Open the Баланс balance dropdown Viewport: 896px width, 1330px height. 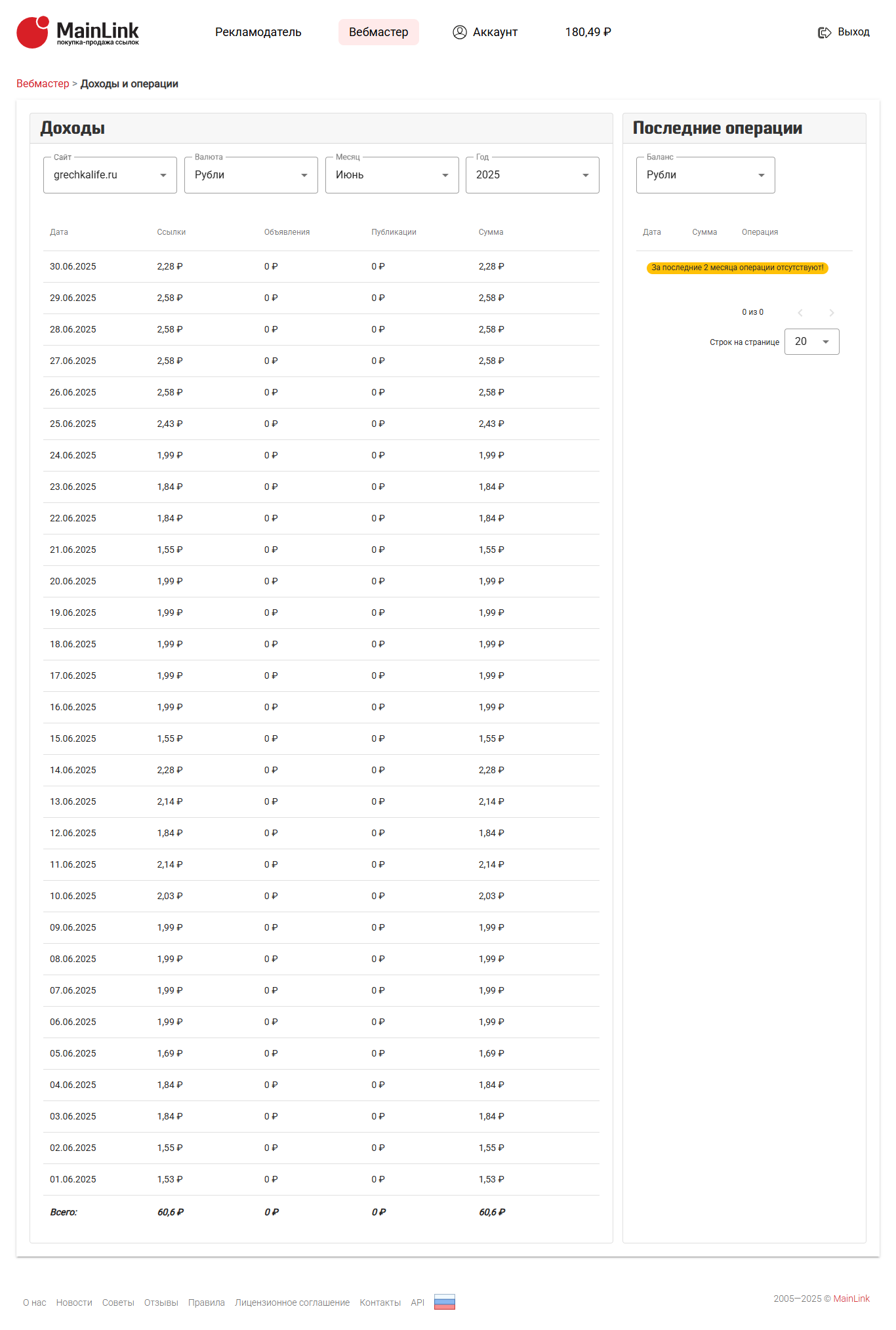point(705,175)
